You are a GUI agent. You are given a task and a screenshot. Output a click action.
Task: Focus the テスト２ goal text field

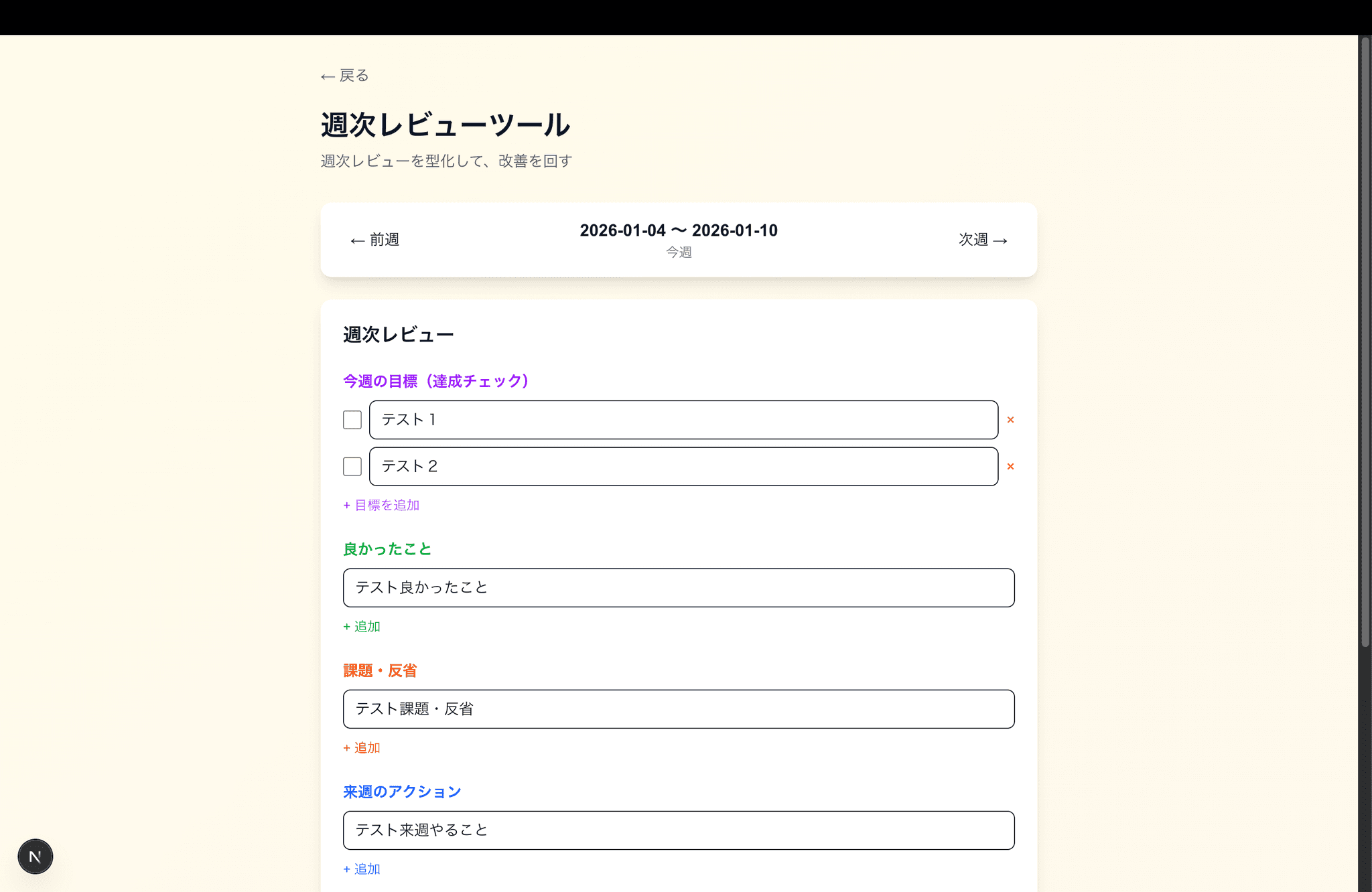tap(683, 467)
